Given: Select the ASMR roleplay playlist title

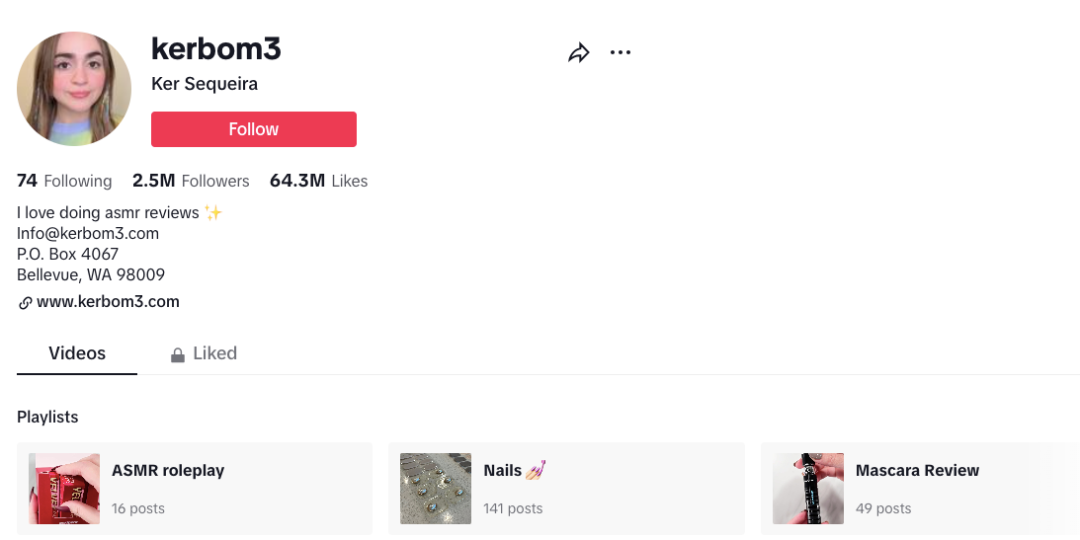Looking at the screenshot, I should [x=168, y=470].
